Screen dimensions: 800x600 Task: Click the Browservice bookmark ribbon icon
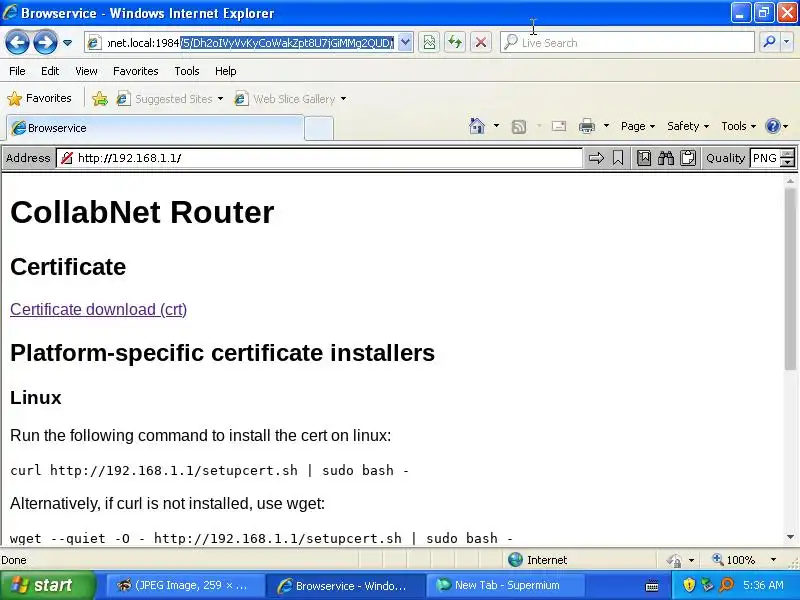(x=618, y=158)
